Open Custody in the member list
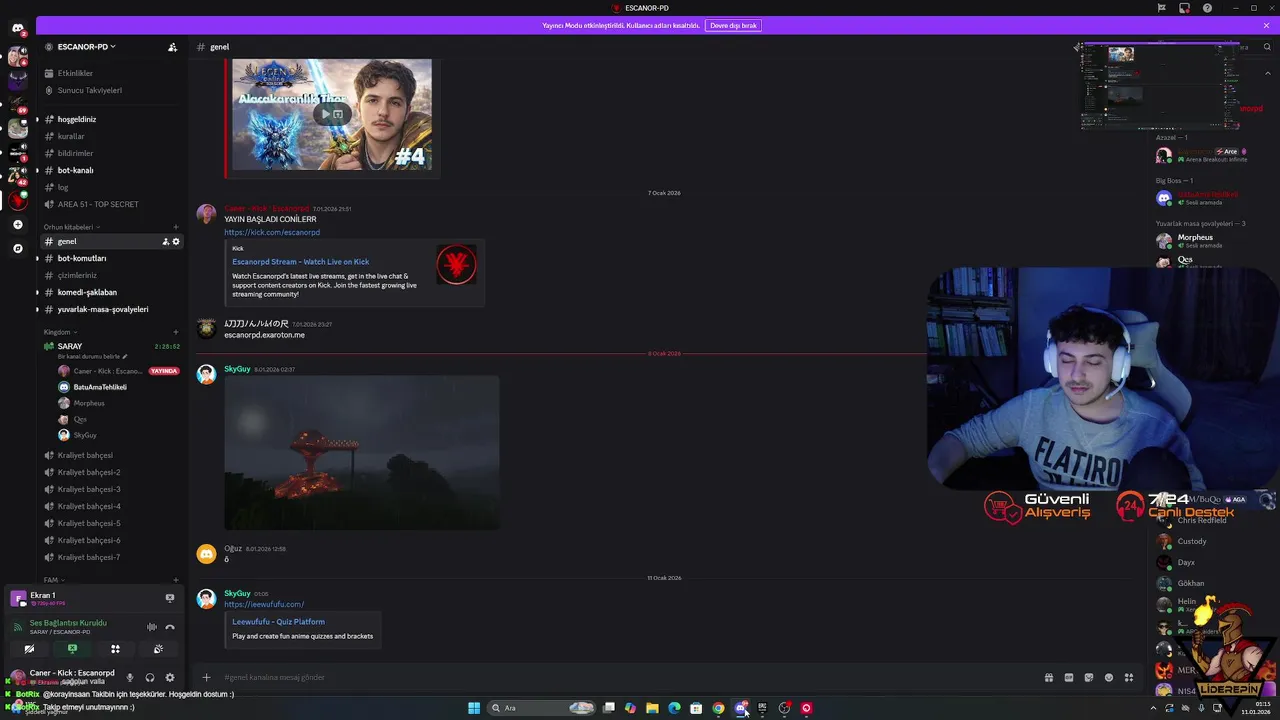Viewport: 1280px width, 720px height. click(1192, 541)
